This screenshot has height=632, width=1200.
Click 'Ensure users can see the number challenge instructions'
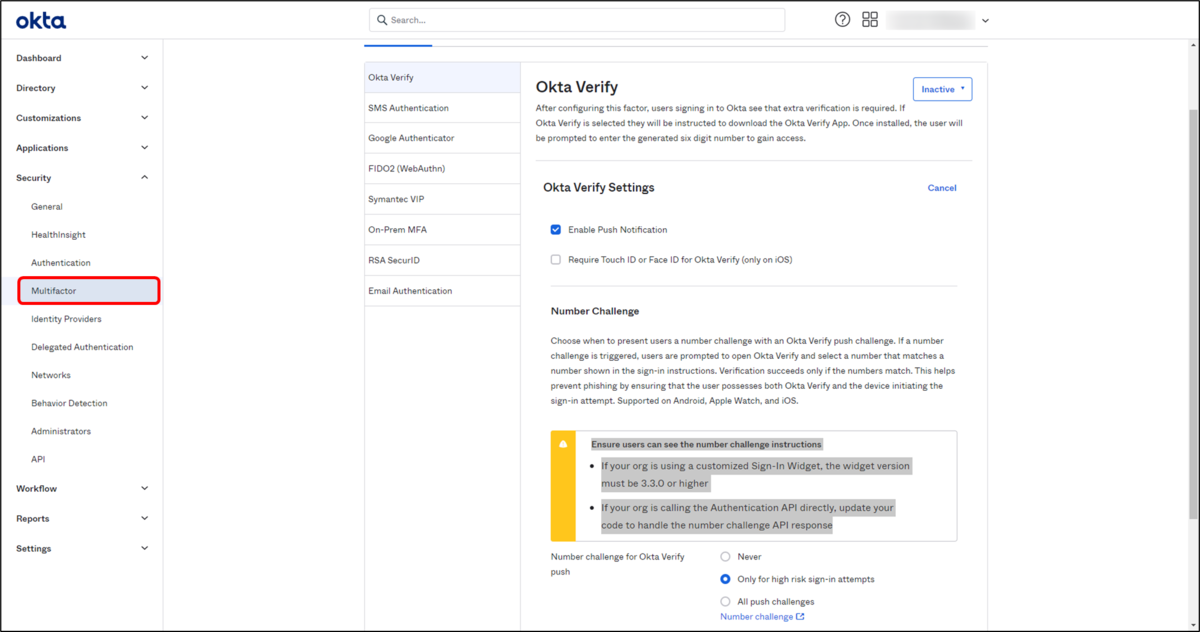point(706,444)
